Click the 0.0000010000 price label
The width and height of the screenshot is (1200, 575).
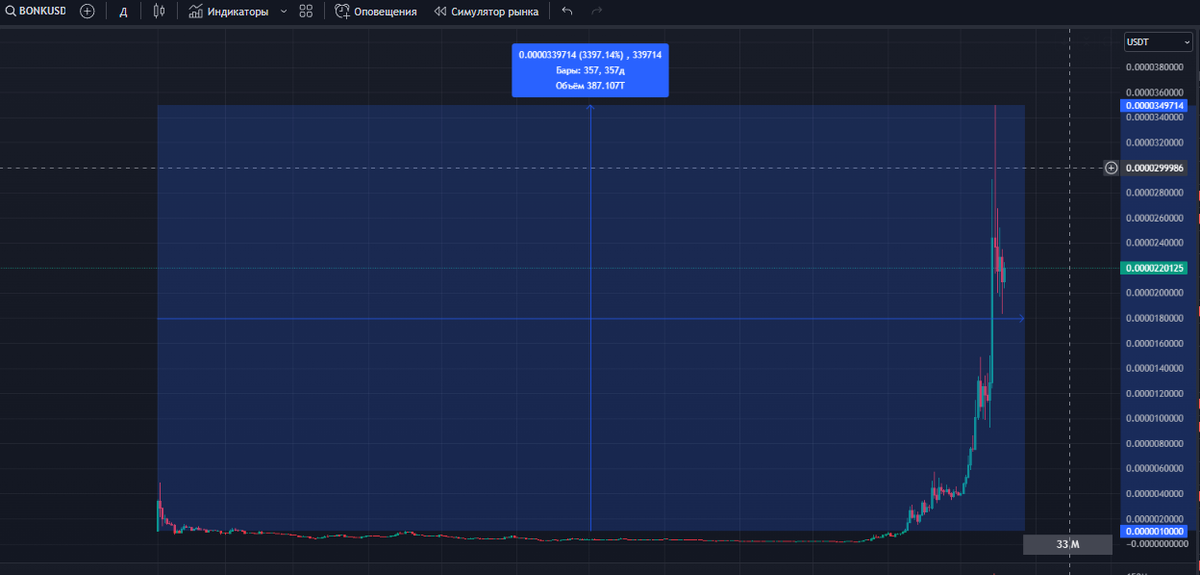point(1154,532)
